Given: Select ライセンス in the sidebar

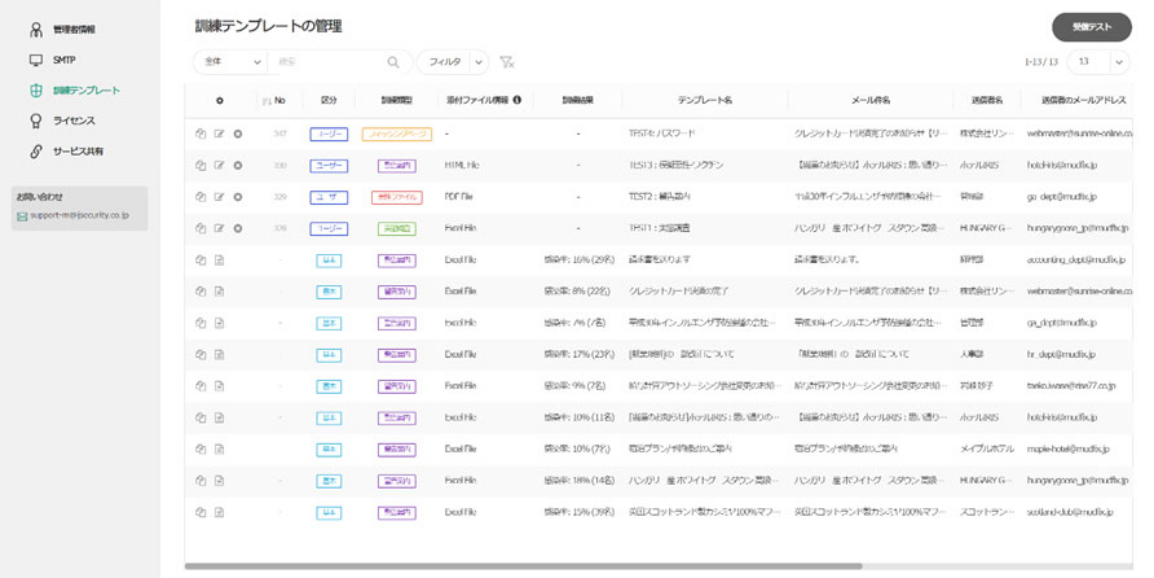Looking at the screenshot, I should coord(74,121).
